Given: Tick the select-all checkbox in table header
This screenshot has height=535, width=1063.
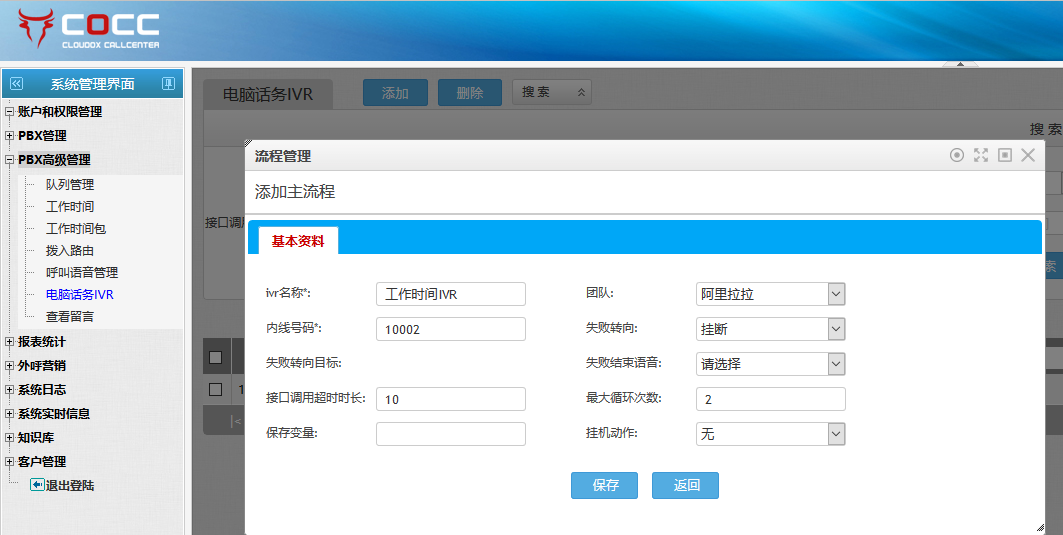Looking at the screenshot, I should pos(215,357).
